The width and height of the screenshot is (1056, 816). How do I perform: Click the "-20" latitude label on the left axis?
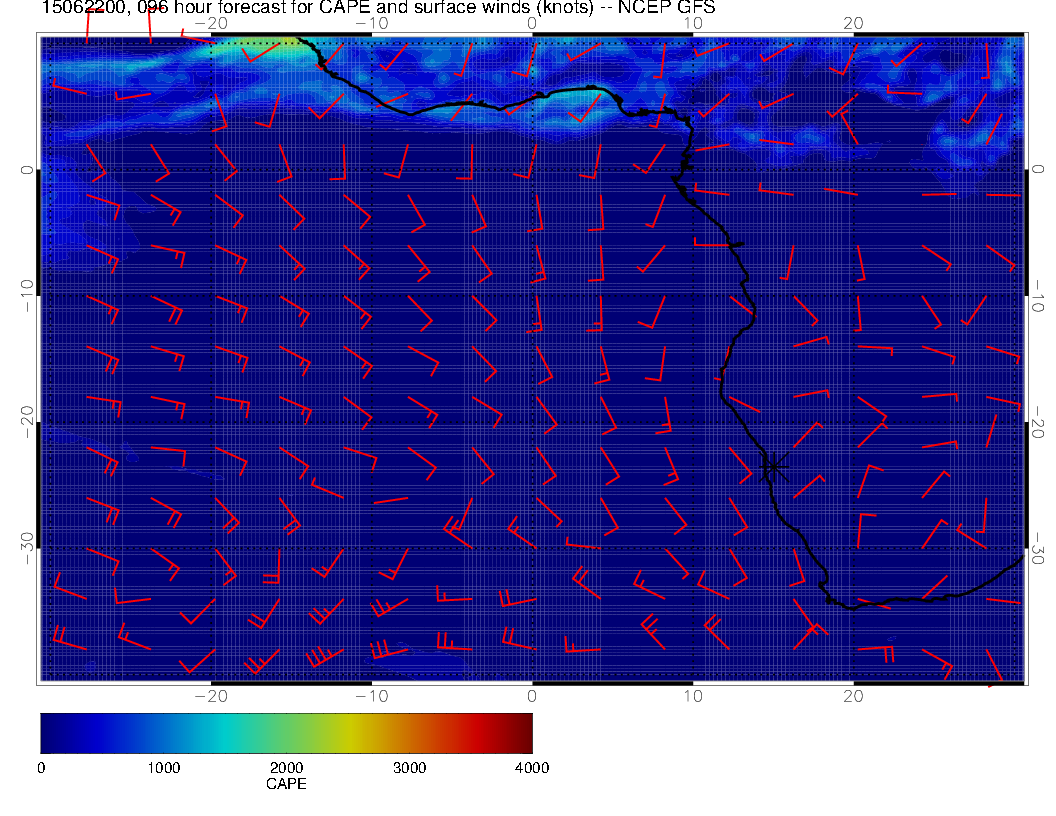click(27, 422)
